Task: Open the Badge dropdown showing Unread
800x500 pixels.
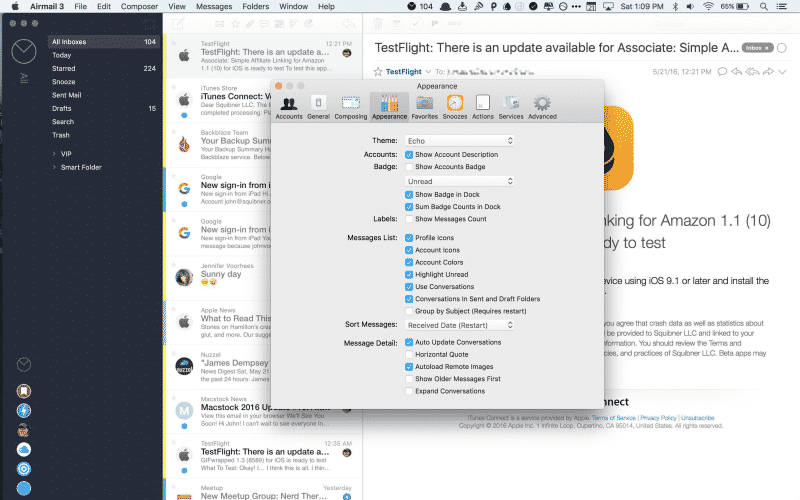Action: click(x=459, y=181)
